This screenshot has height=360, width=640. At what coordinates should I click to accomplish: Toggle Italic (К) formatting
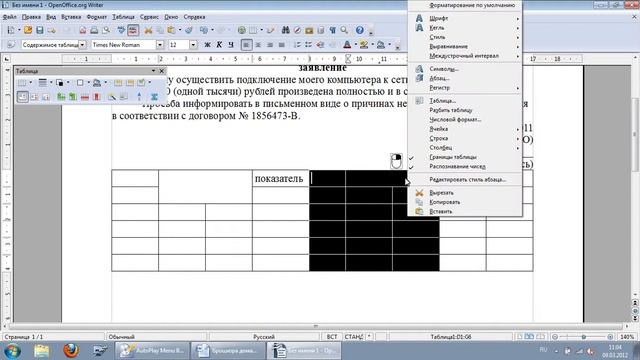(219, 45)
